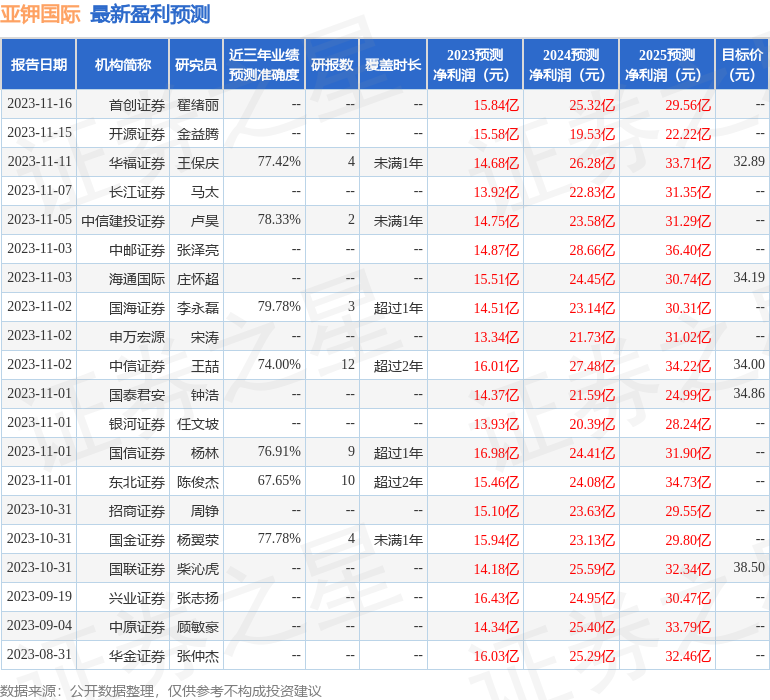Click researcher name 马太
The image size is (770, 700).
(205, 192)
